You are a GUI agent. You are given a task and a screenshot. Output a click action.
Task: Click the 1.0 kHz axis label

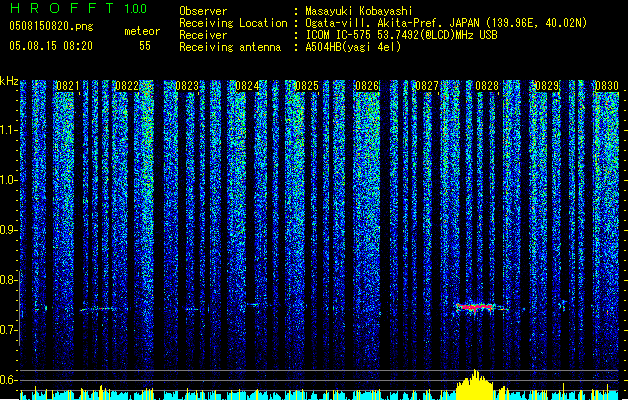pos(9,180)
